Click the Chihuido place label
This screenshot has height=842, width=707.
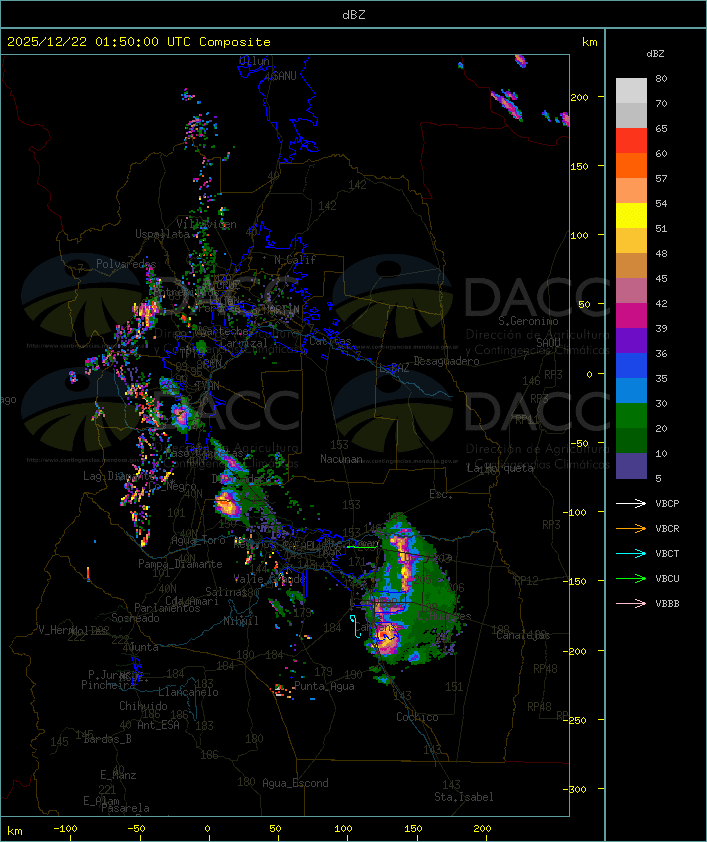coord(143,706)
